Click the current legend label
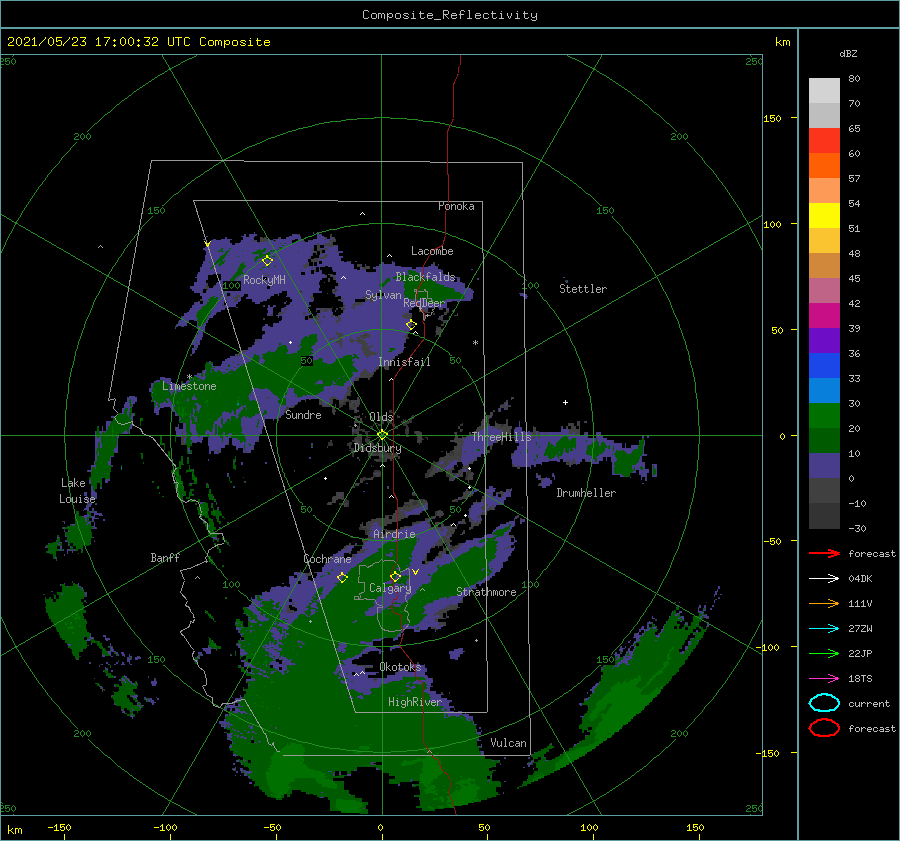The image size is (900, 841). 869,703
